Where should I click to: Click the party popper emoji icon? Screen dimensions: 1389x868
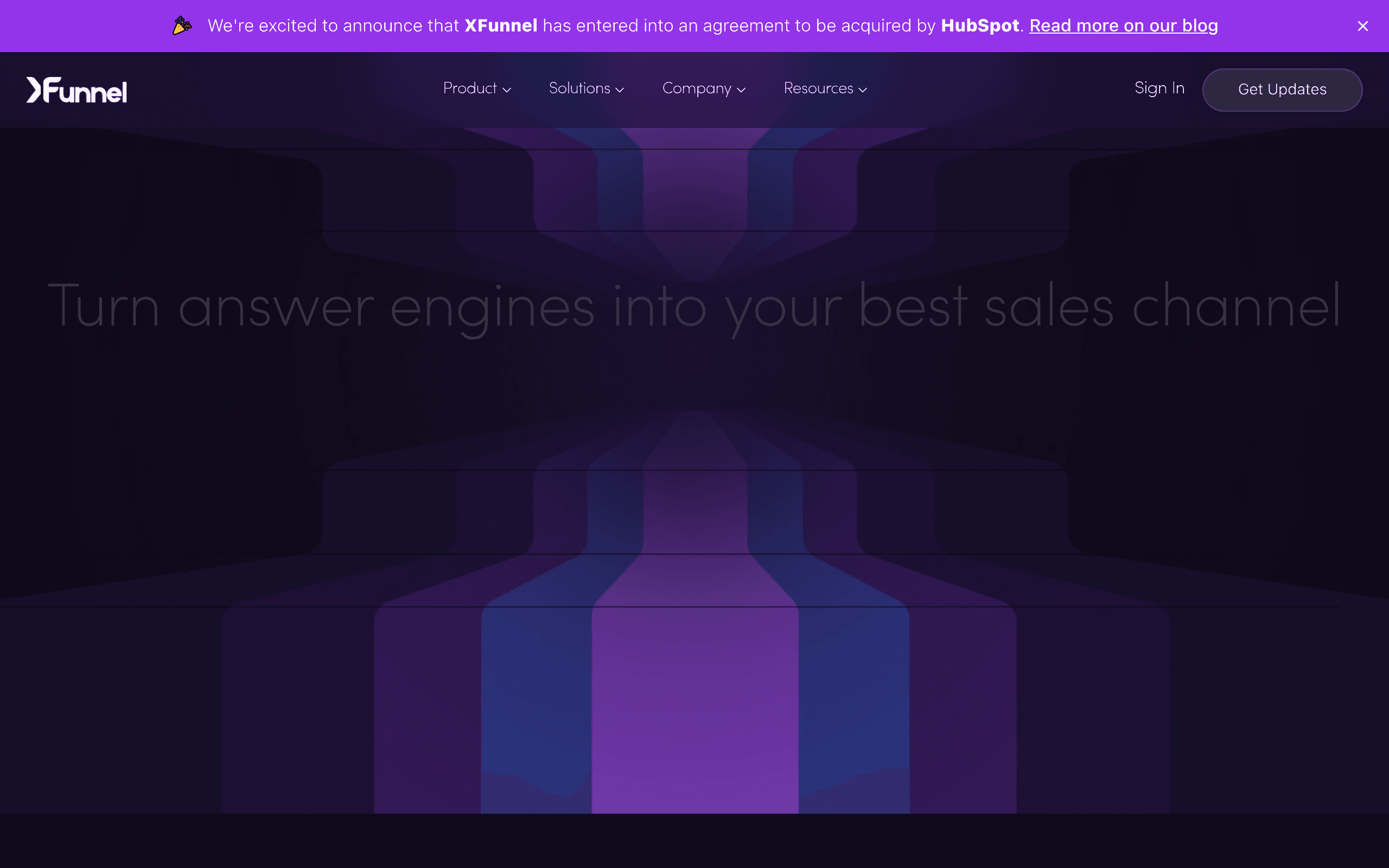tap(182, 26)
